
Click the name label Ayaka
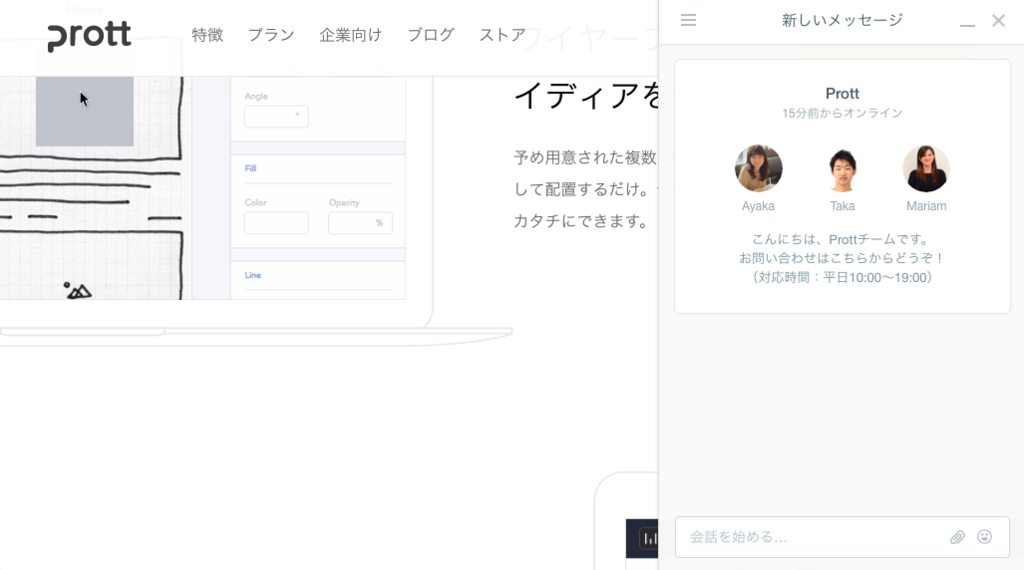[758, 206]
